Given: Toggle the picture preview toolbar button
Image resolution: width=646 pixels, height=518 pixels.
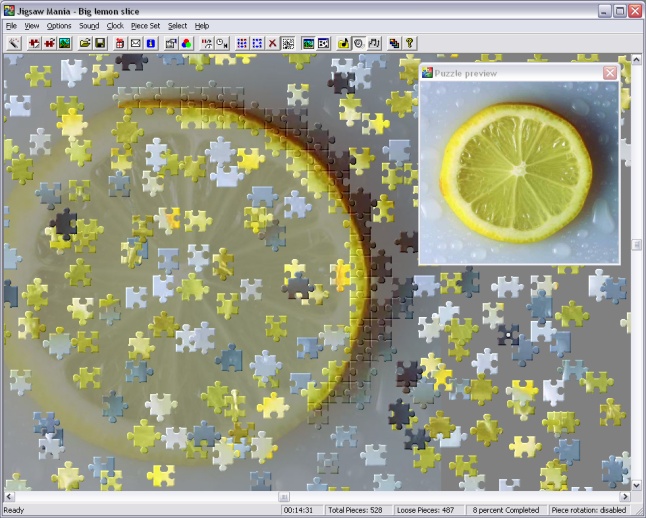Looking at the screenshot, I should point(308,43).
